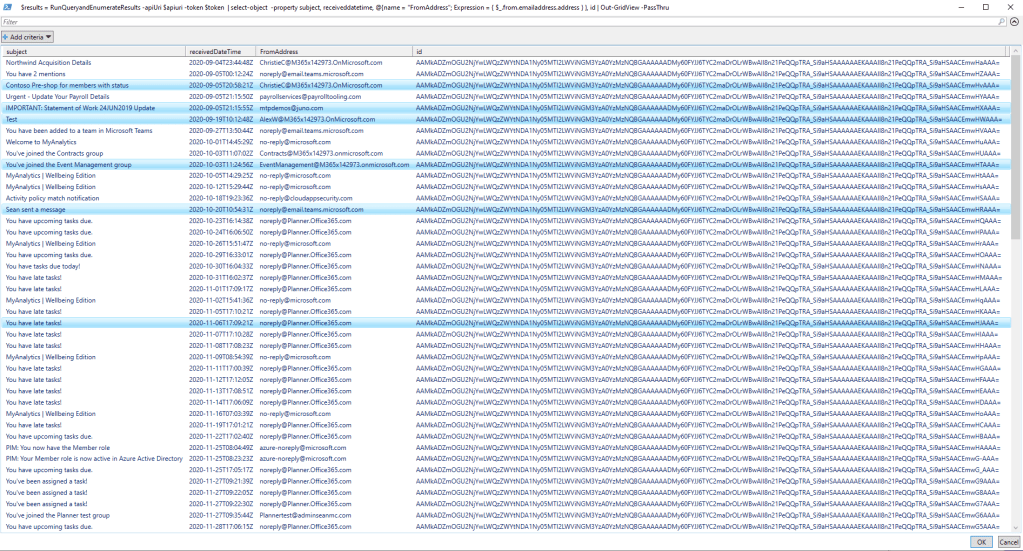The image size is (1023, 551).
Task: Click the PowerShell icon in the title bar
Action: 9,7
